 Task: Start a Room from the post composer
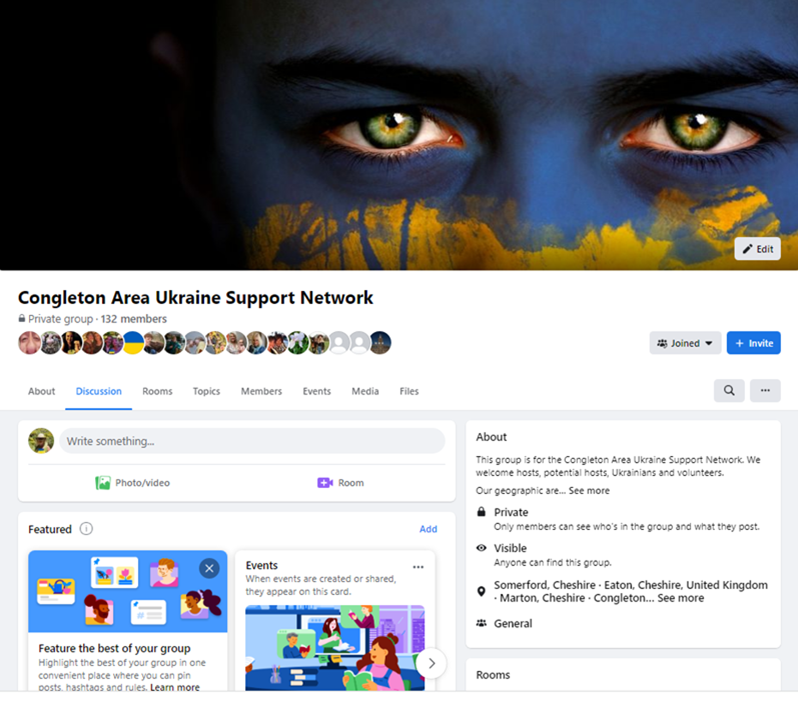[340, 483]
